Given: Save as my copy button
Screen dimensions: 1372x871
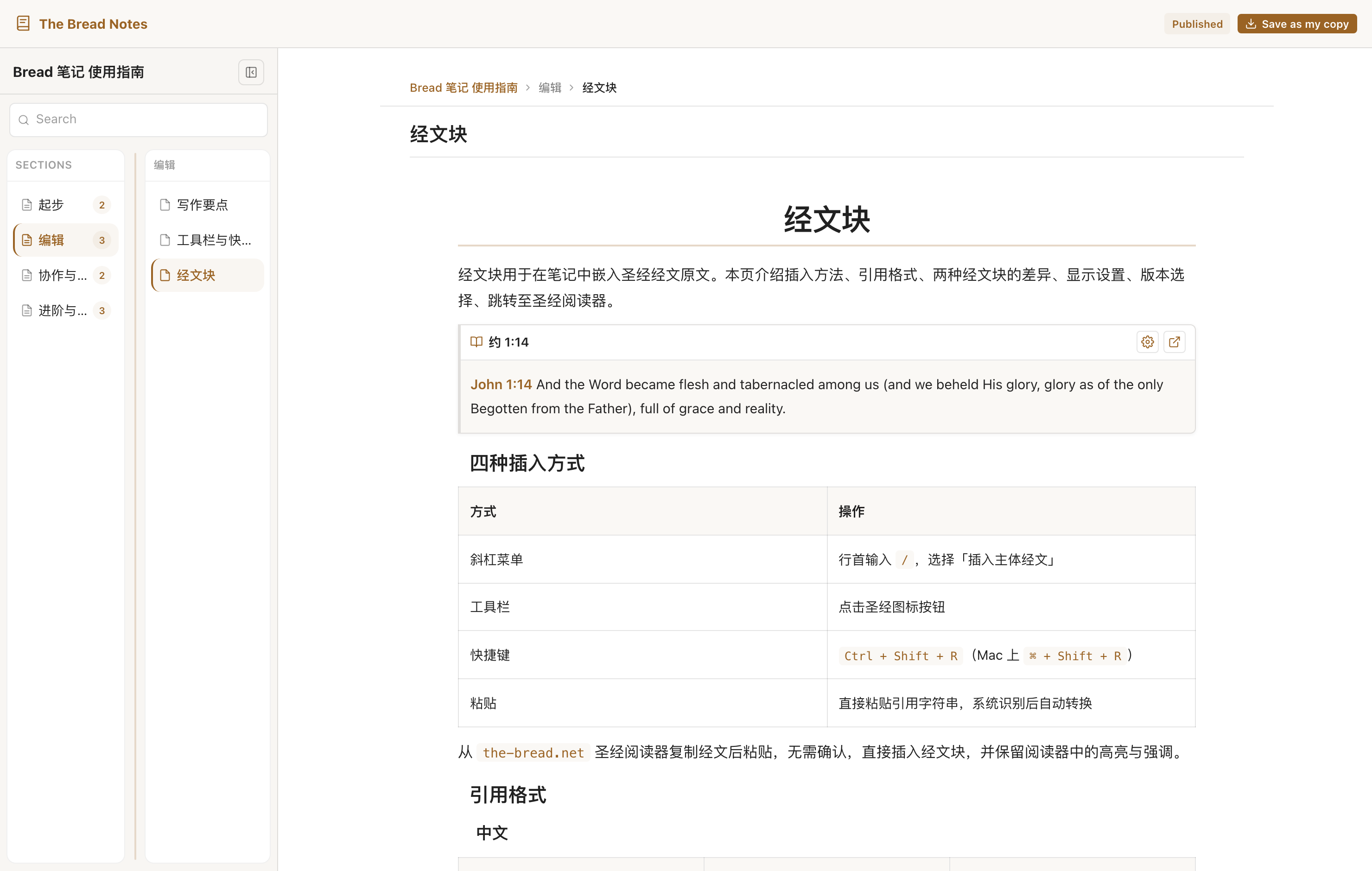Looking at the screenshot, I should coord(1297,24).
